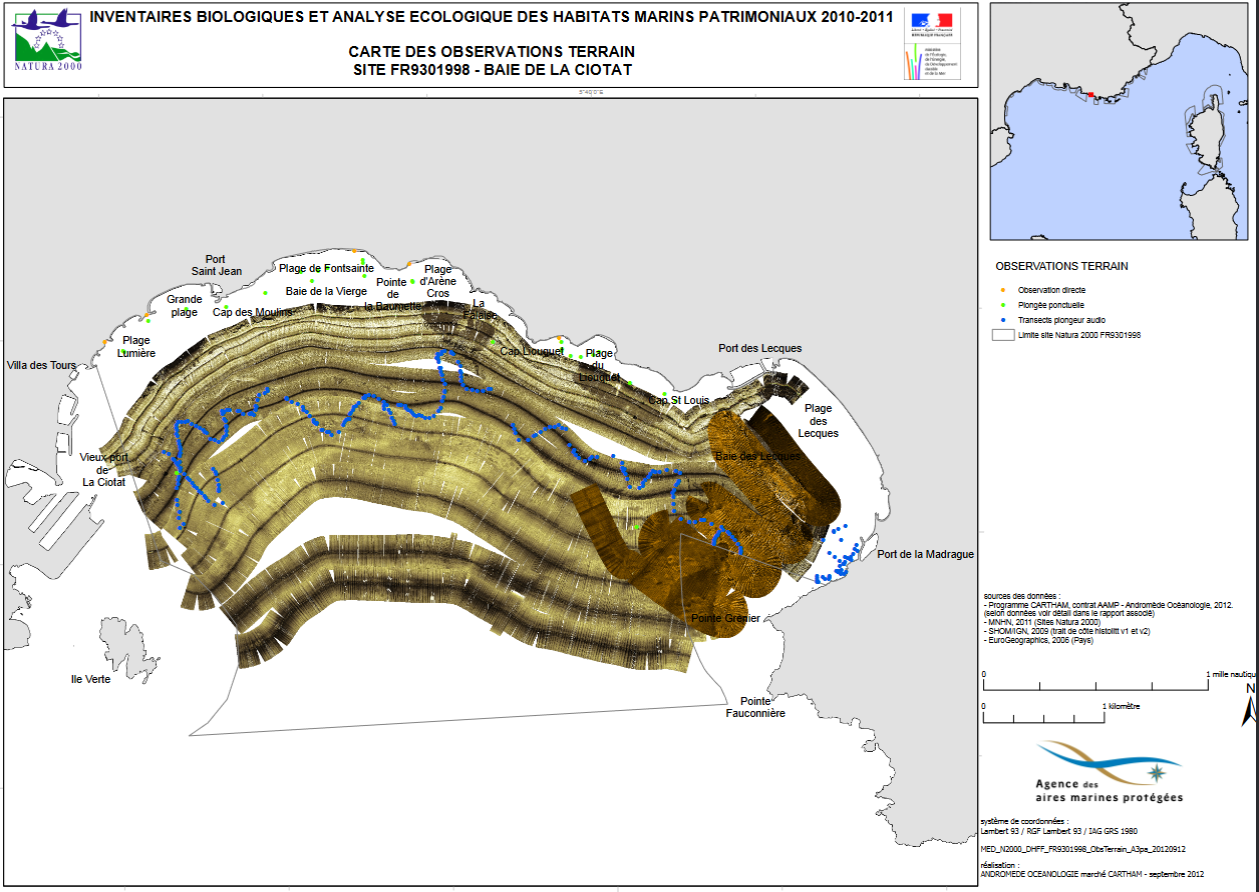Image resolution: width=1259 pixels, height=892 pixels.
Task: Click the OBSERVATIONS TERRAIN legend heading
Action: tap(1061, 267)
